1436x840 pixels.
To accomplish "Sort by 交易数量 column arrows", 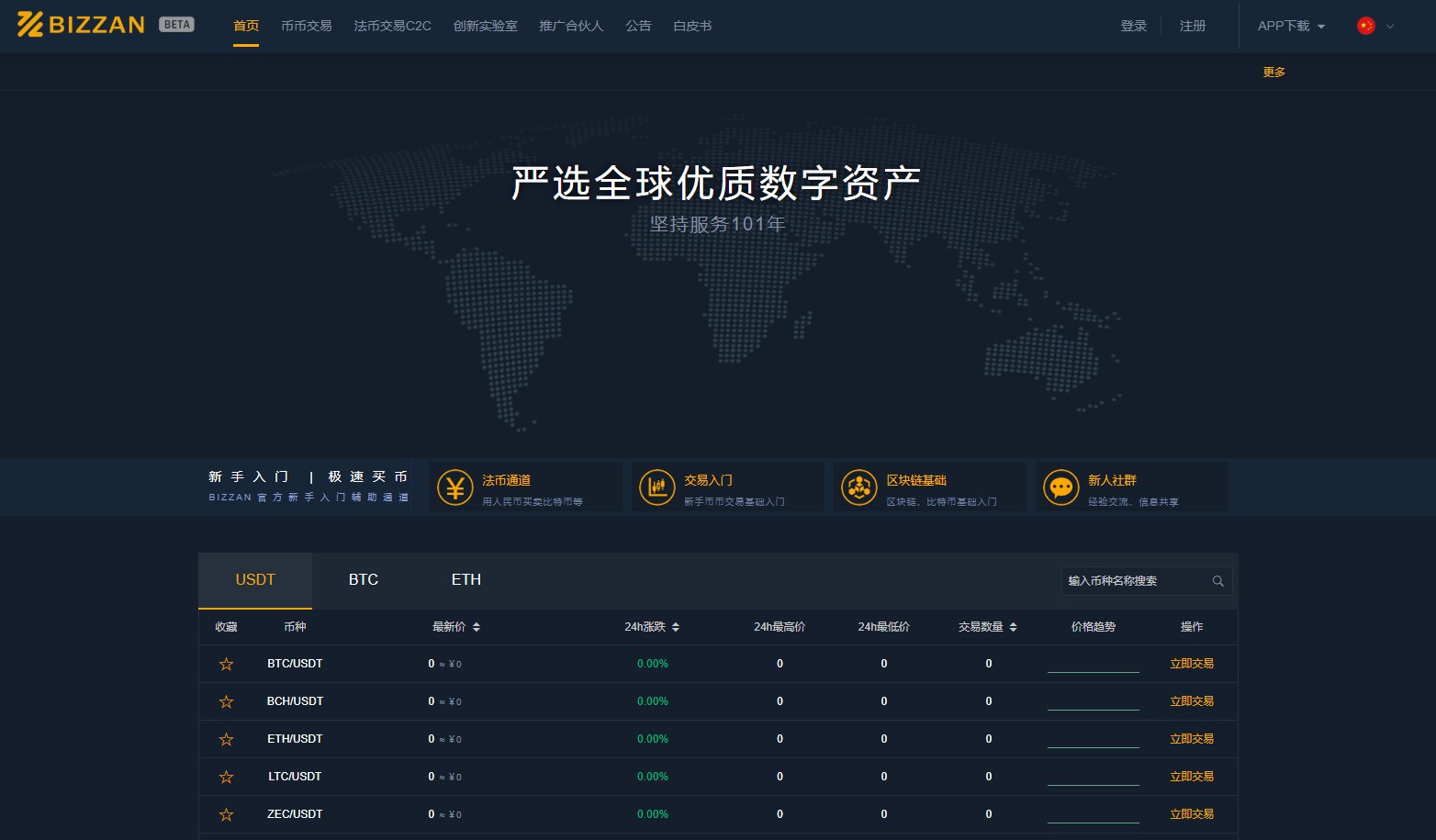I will [1013, 627].
